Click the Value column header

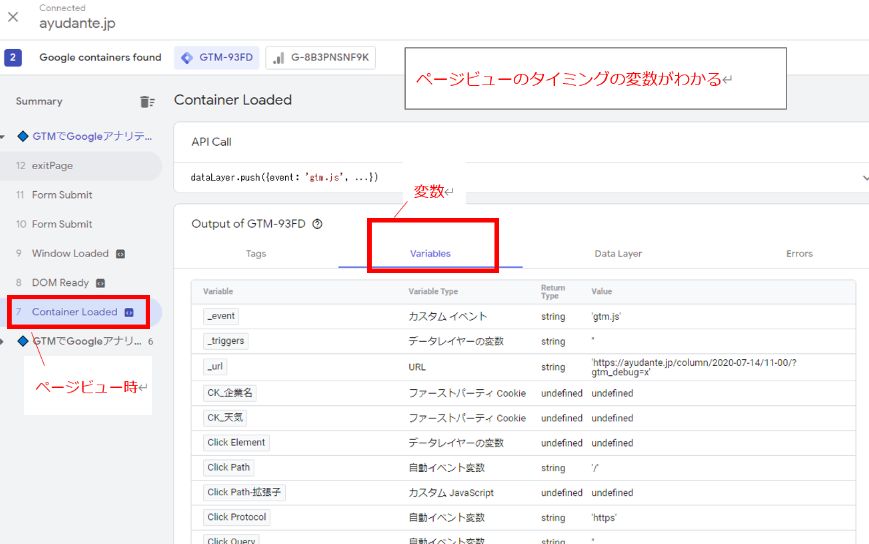(x=601, y=291)
